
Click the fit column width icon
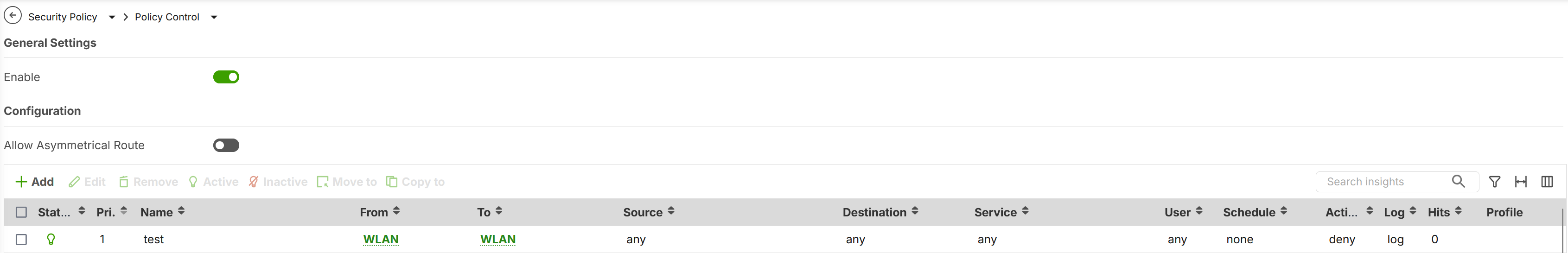click(x=1521, y=182)
